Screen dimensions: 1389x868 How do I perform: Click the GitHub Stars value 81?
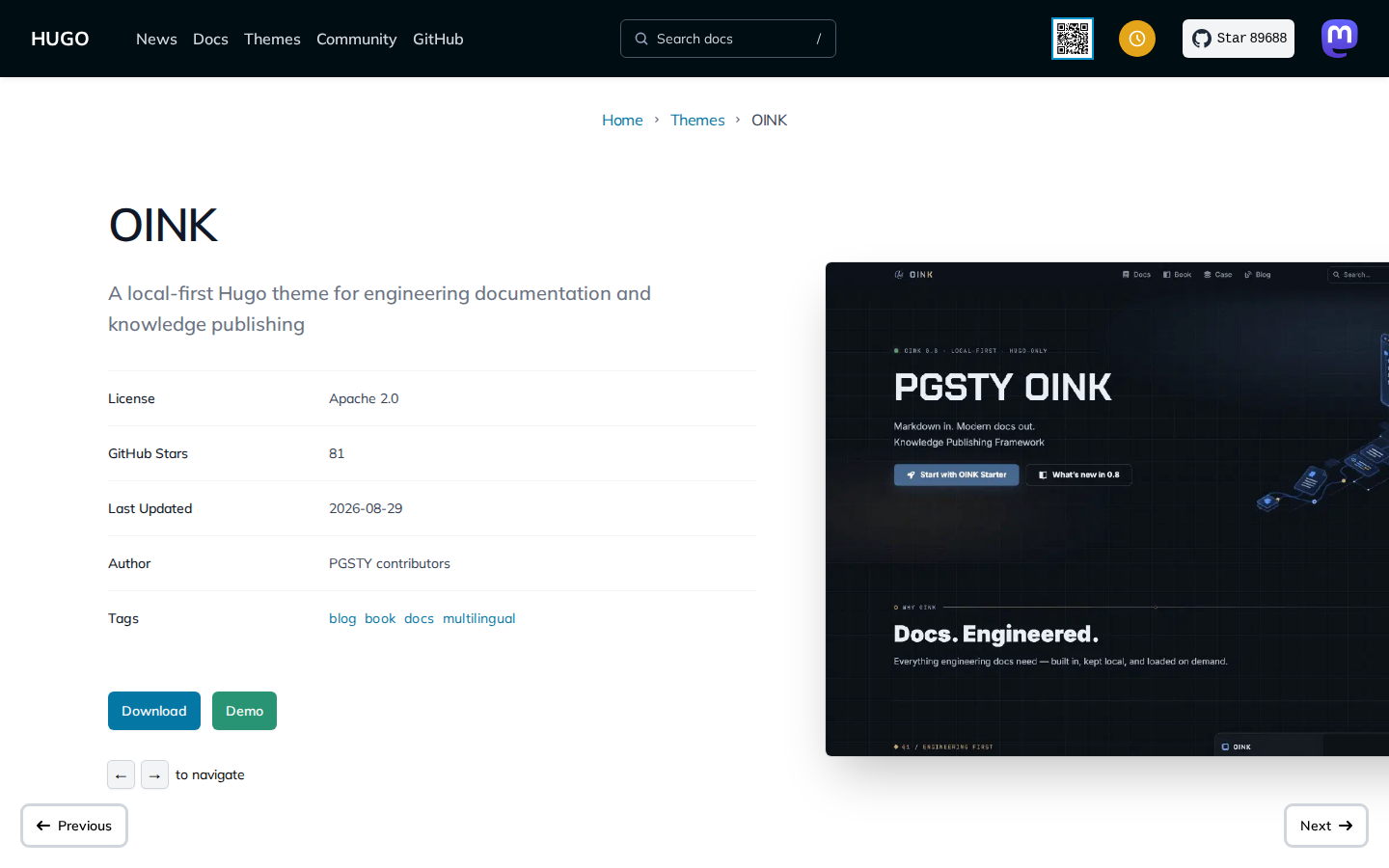[x=337, y=453]
